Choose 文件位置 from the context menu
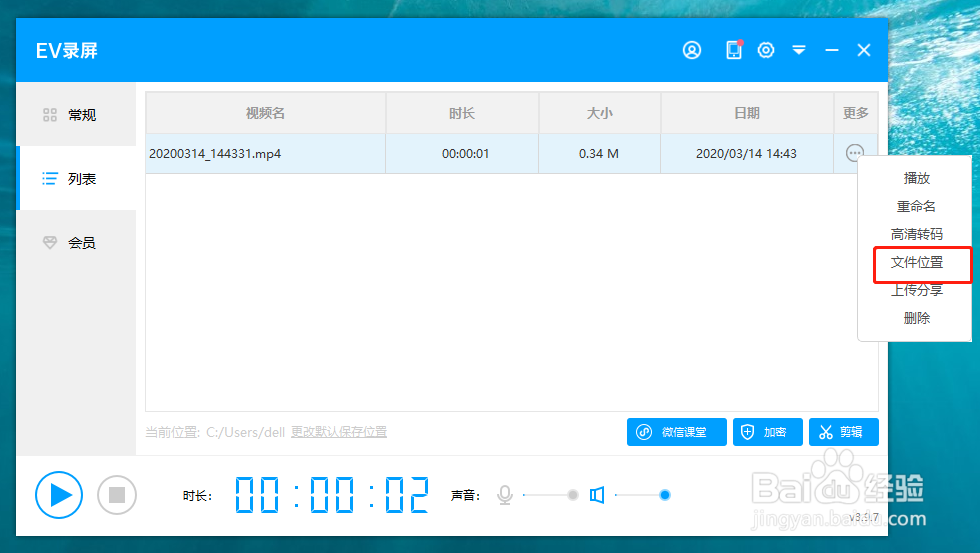The height and width of the screenshot is (553, 980). pyautogui.click(x=917, y=262)
